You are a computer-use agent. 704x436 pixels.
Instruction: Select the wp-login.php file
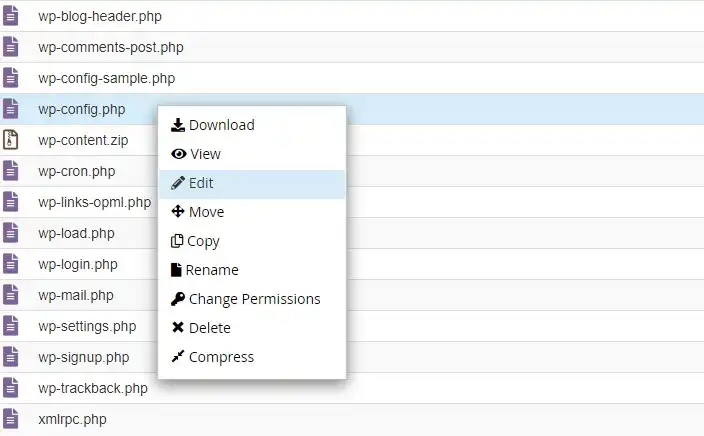click(x=78, y=264)
